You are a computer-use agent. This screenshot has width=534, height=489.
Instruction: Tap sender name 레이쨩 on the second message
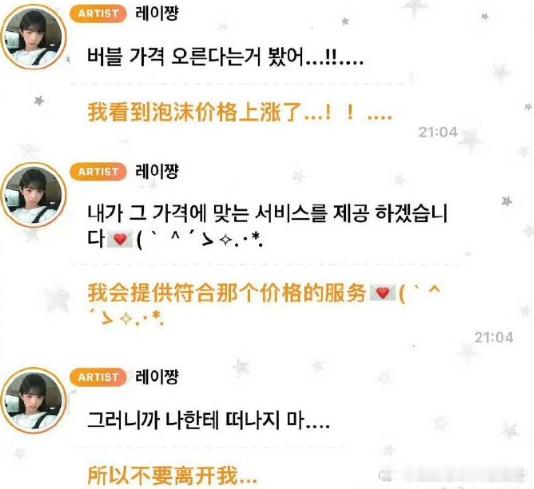click(x=157, y=171)
